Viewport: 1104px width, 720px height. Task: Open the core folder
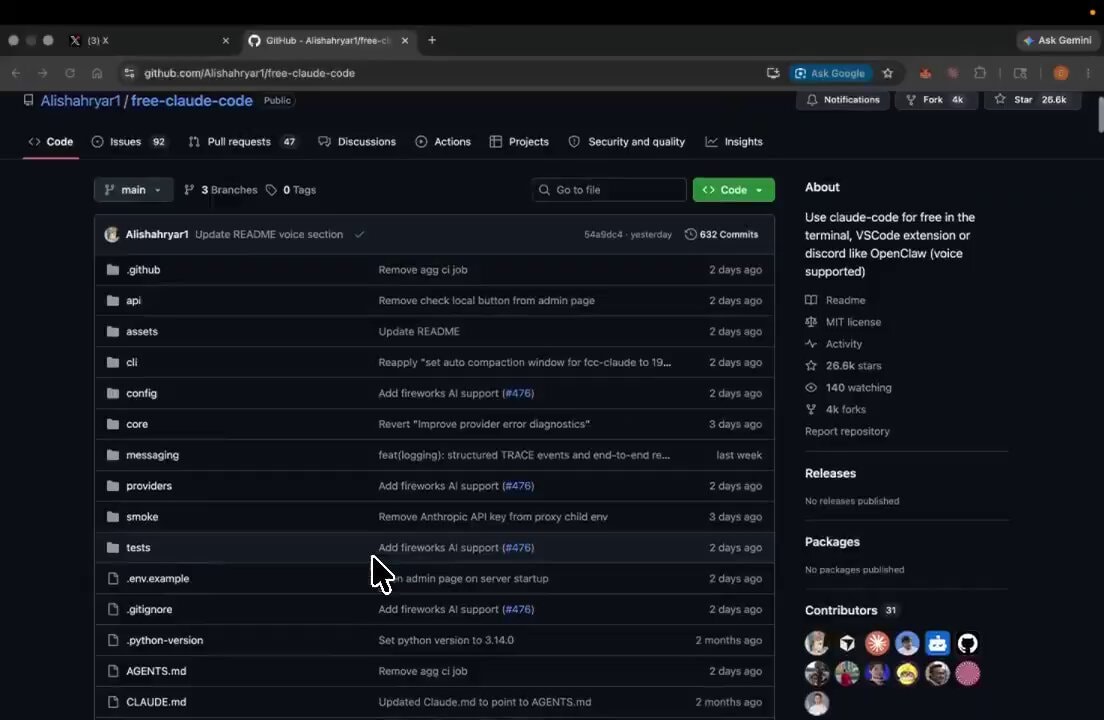click(137, 424)
